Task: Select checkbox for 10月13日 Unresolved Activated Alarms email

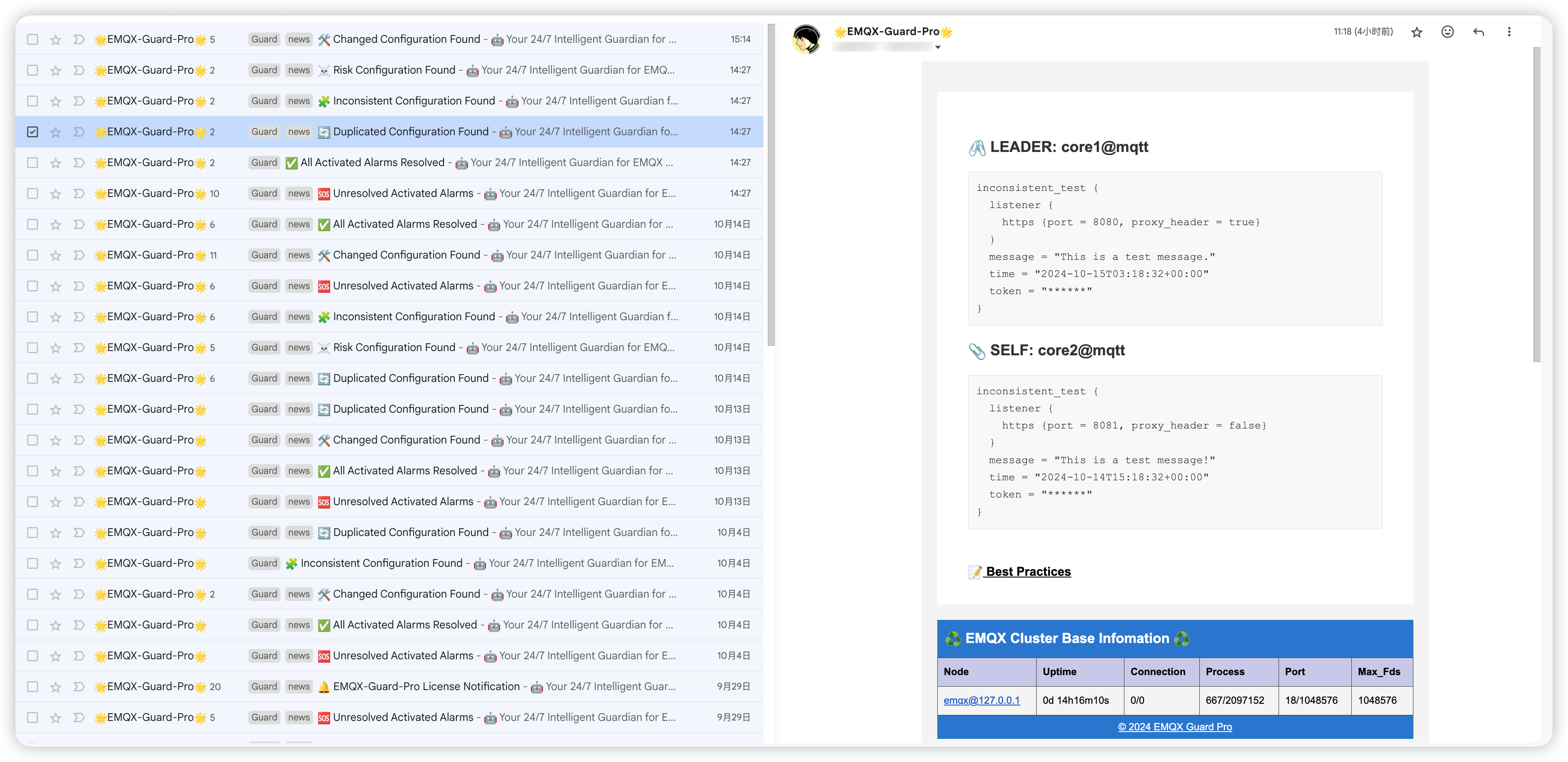Action: point(33,502)
